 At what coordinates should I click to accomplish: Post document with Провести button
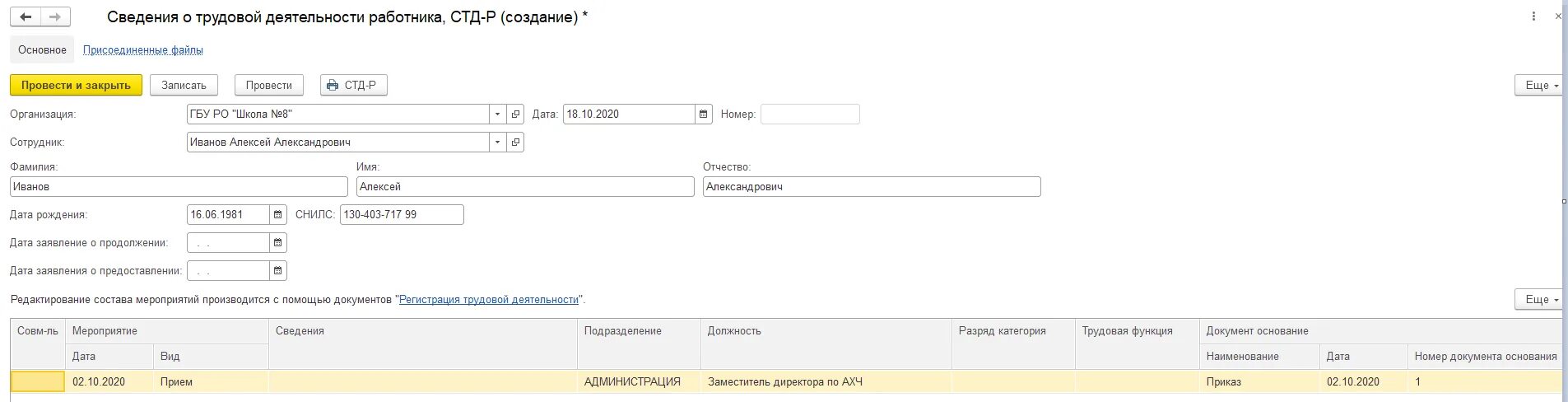269,86
